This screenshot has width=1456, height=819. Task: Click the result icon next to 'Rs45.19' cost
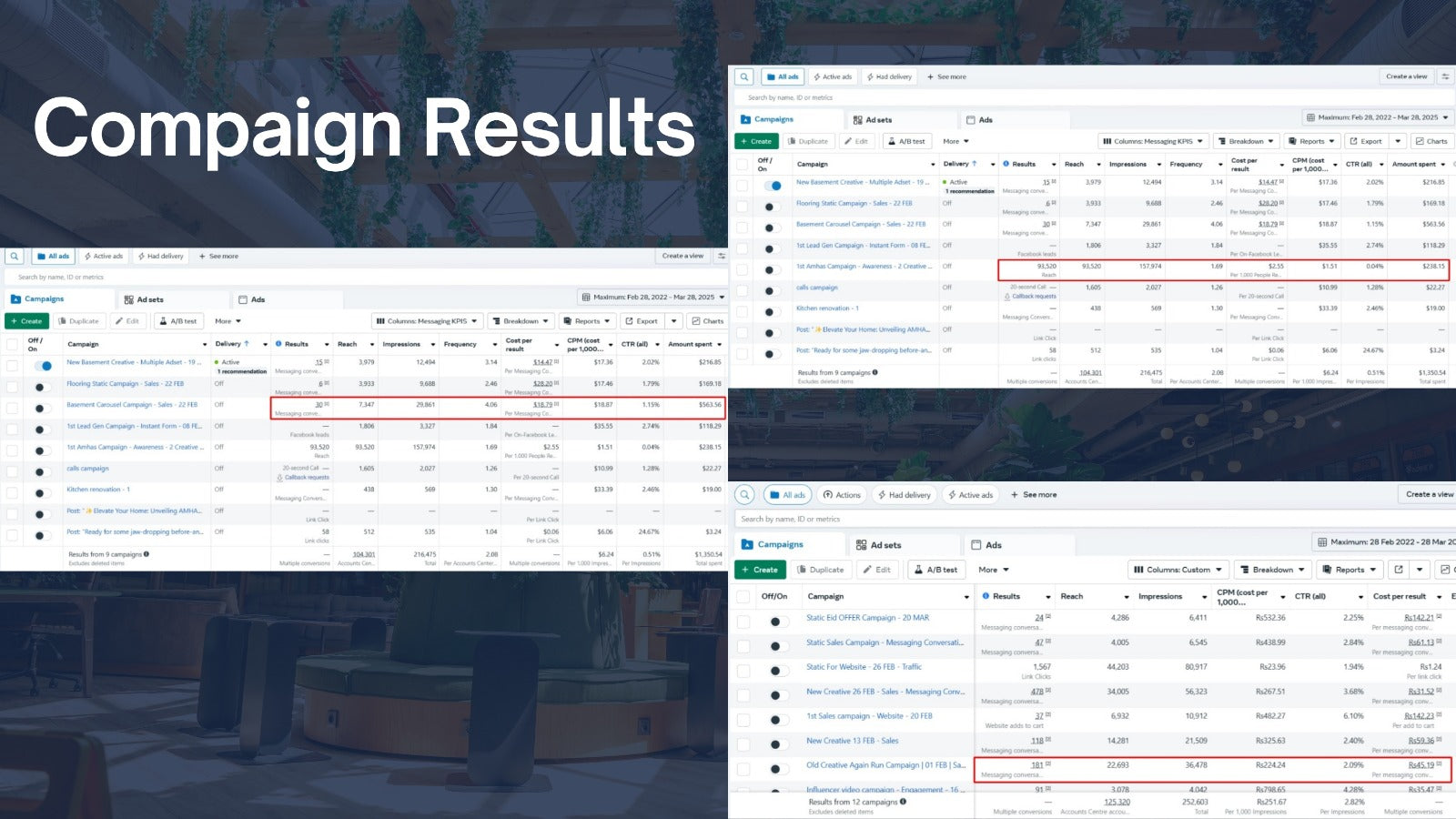coord(1439,765)
